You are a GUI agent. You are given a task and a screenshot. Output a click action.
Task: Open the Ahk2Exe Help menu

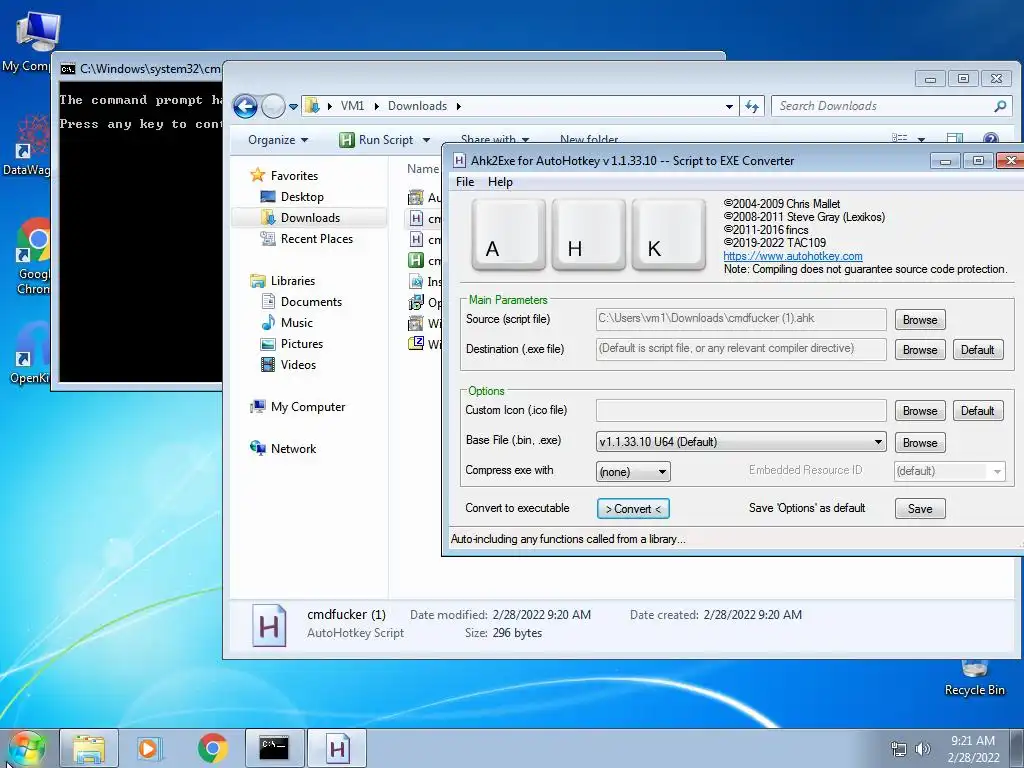coord(500,182)
